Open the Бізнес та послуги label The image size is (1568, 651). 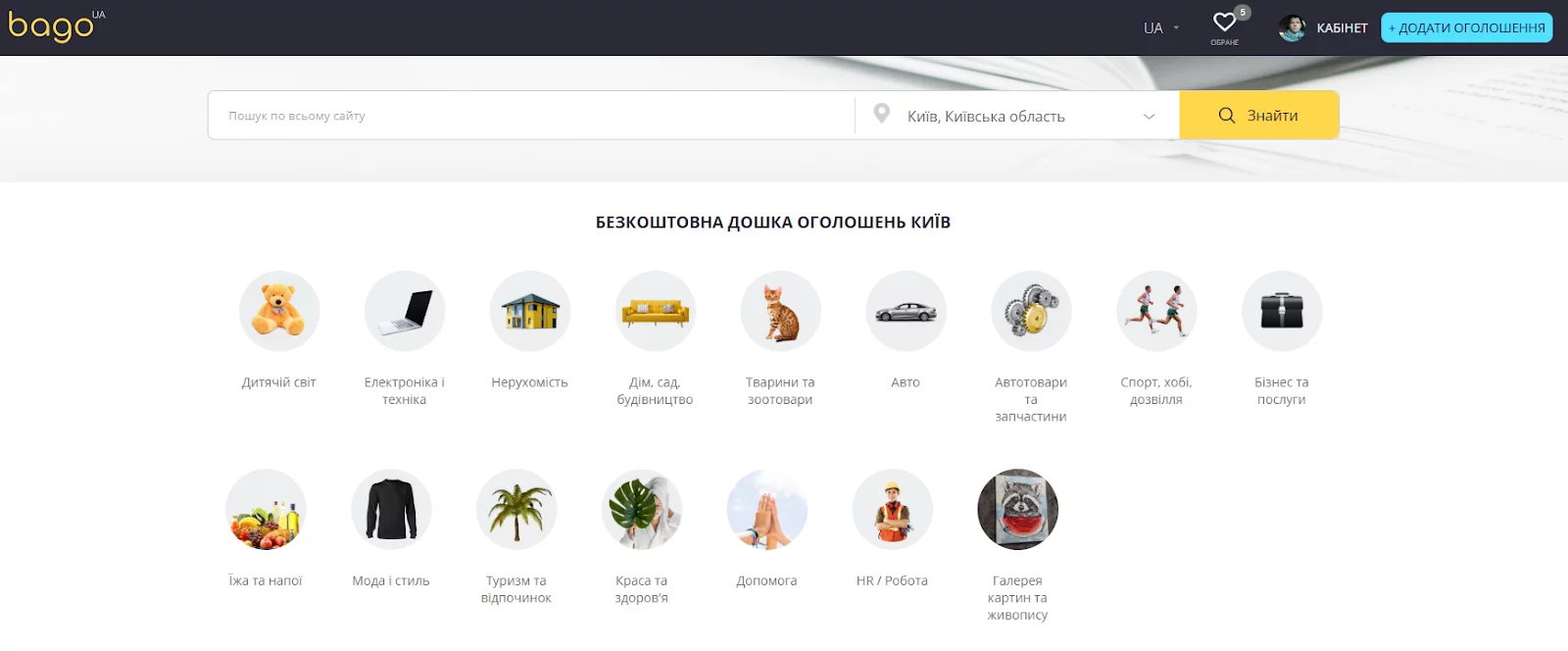(x=1283, y=391)
